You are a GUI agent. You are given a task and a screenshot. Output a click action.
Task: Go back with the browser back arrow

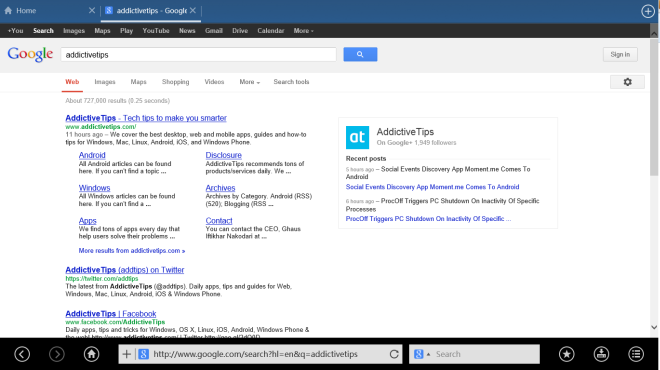22,354
